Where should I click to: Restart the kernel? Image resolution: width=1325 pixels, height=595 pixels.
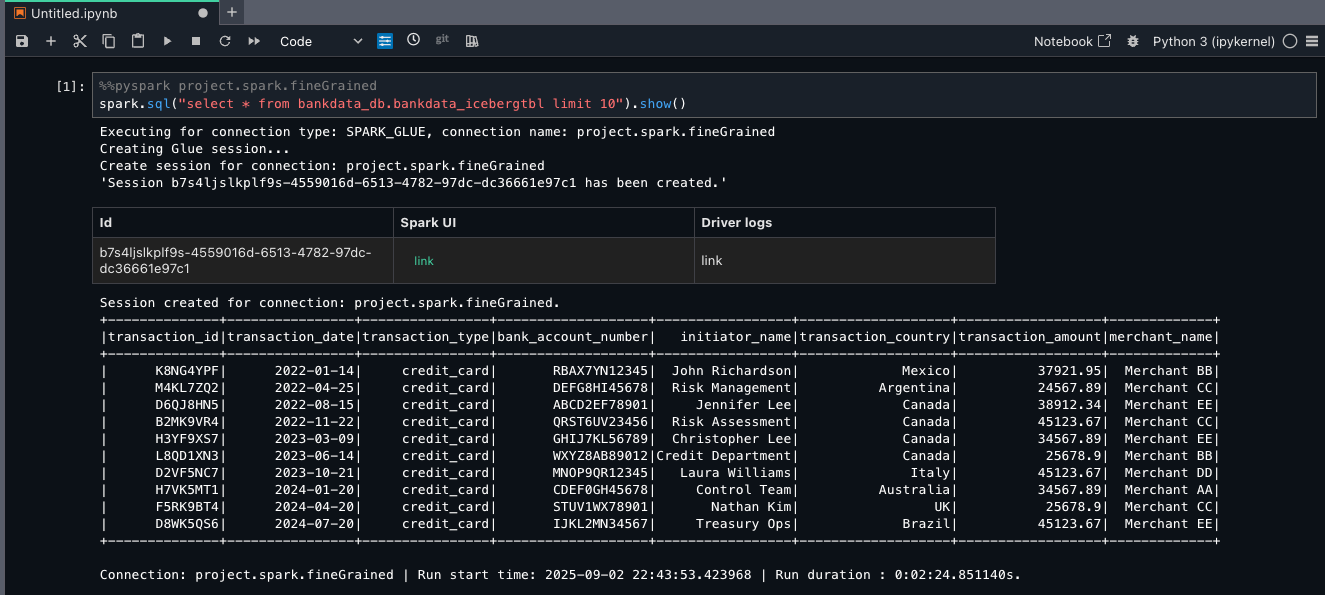(225, 41)
